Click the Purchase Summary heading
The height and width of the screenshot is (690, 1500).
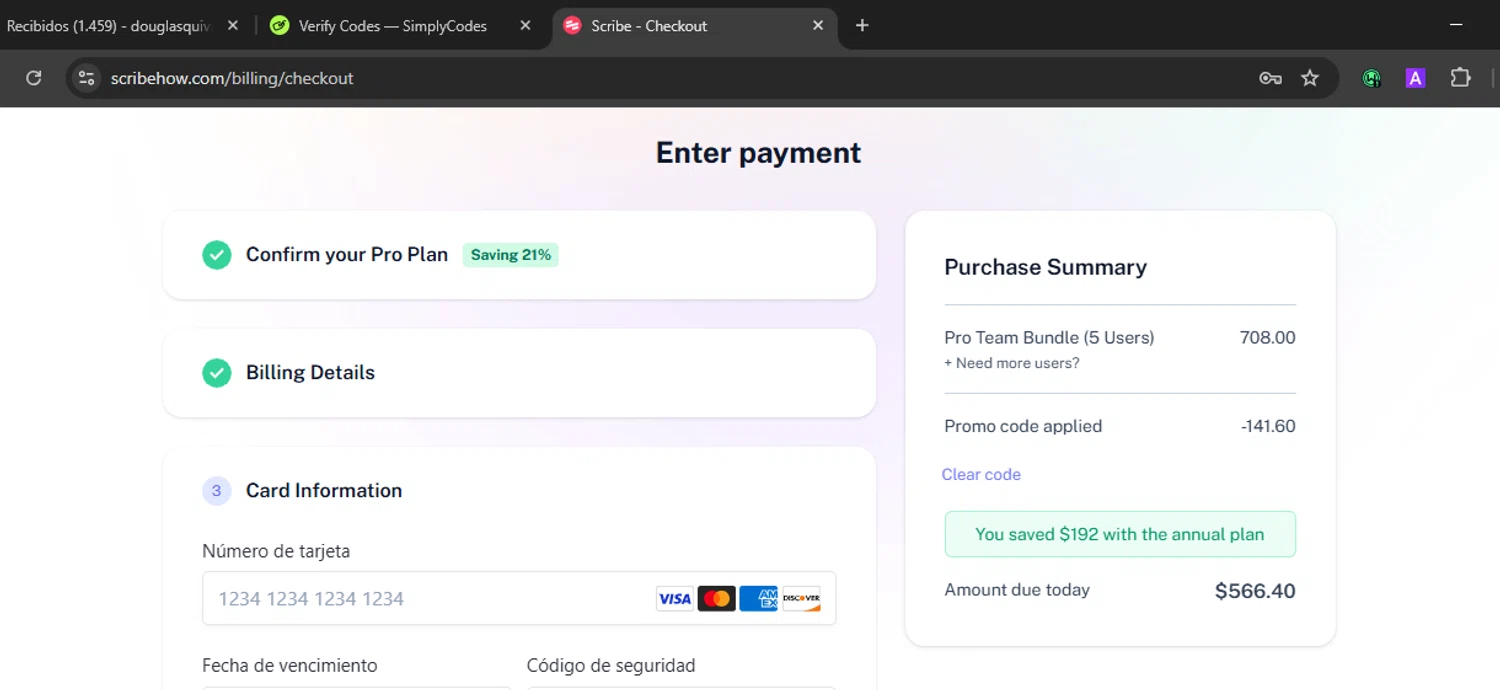(x=1045, y=268)
